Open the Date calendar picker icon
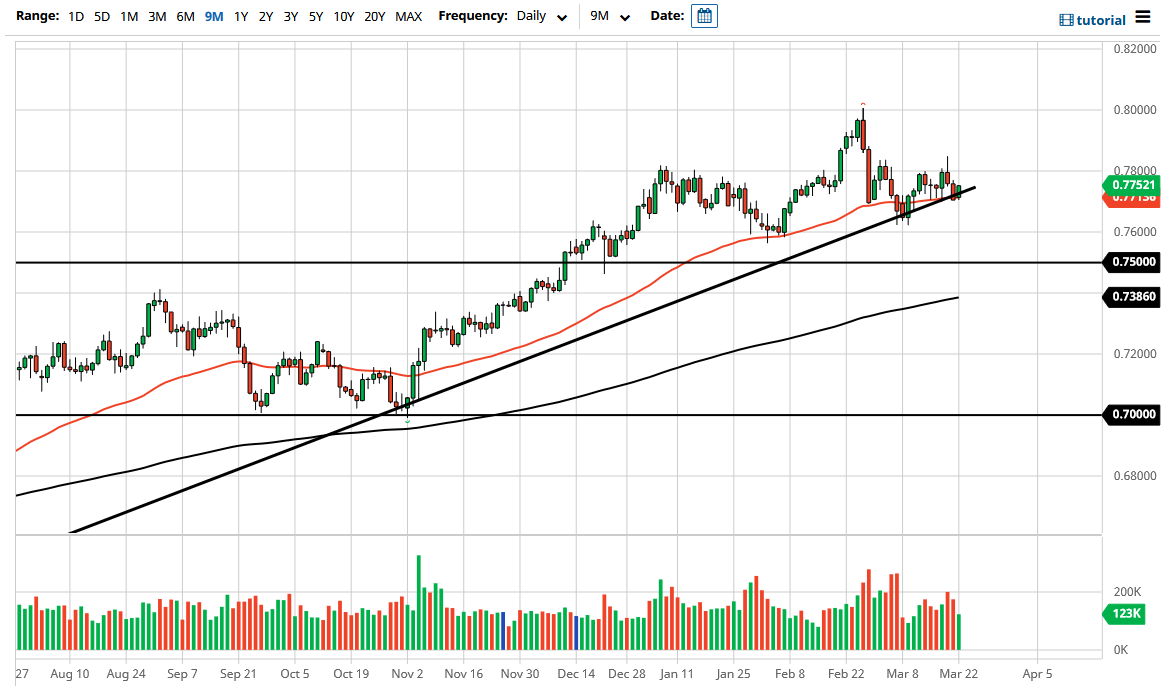Screen dimensions: 1164x695 tap(704, 15)
